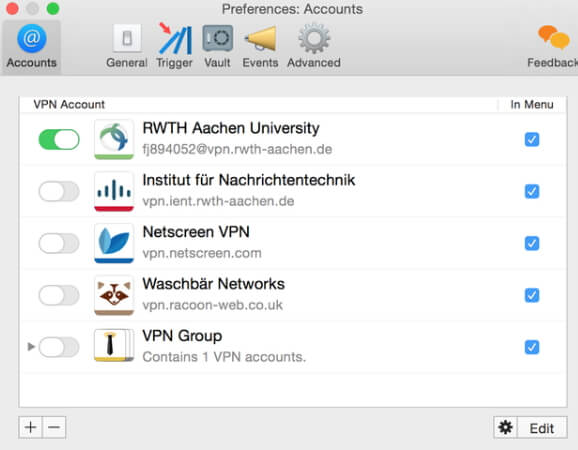Open the General preferences pane
This screenshot has width=578, height=450.
click(x=127, y=46)
